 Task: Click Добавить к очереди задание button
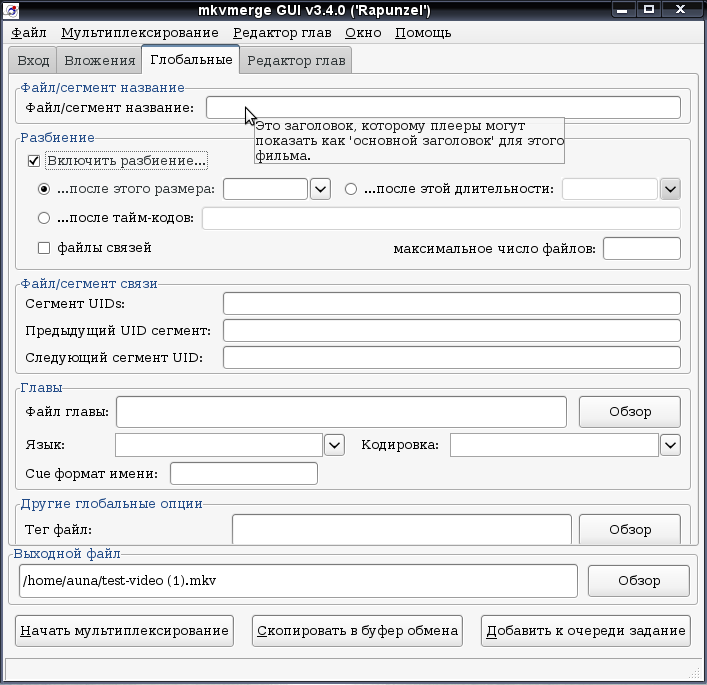point(586,631)
